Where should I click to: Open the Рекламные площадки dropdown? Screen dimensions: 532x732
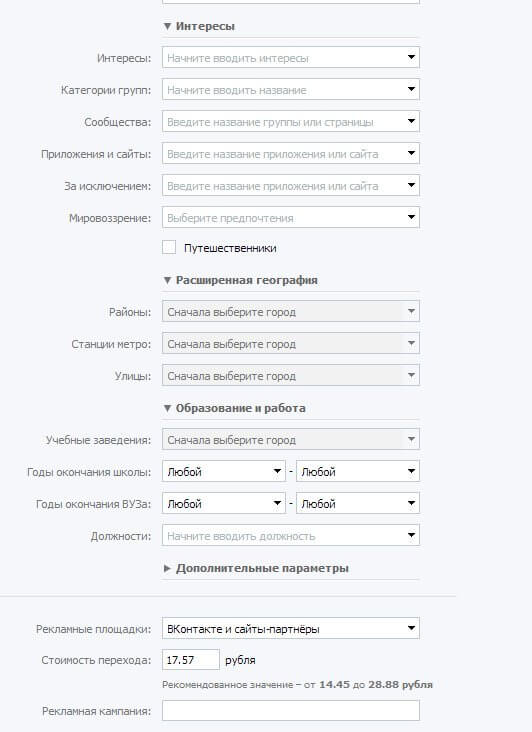coord(291,628)
